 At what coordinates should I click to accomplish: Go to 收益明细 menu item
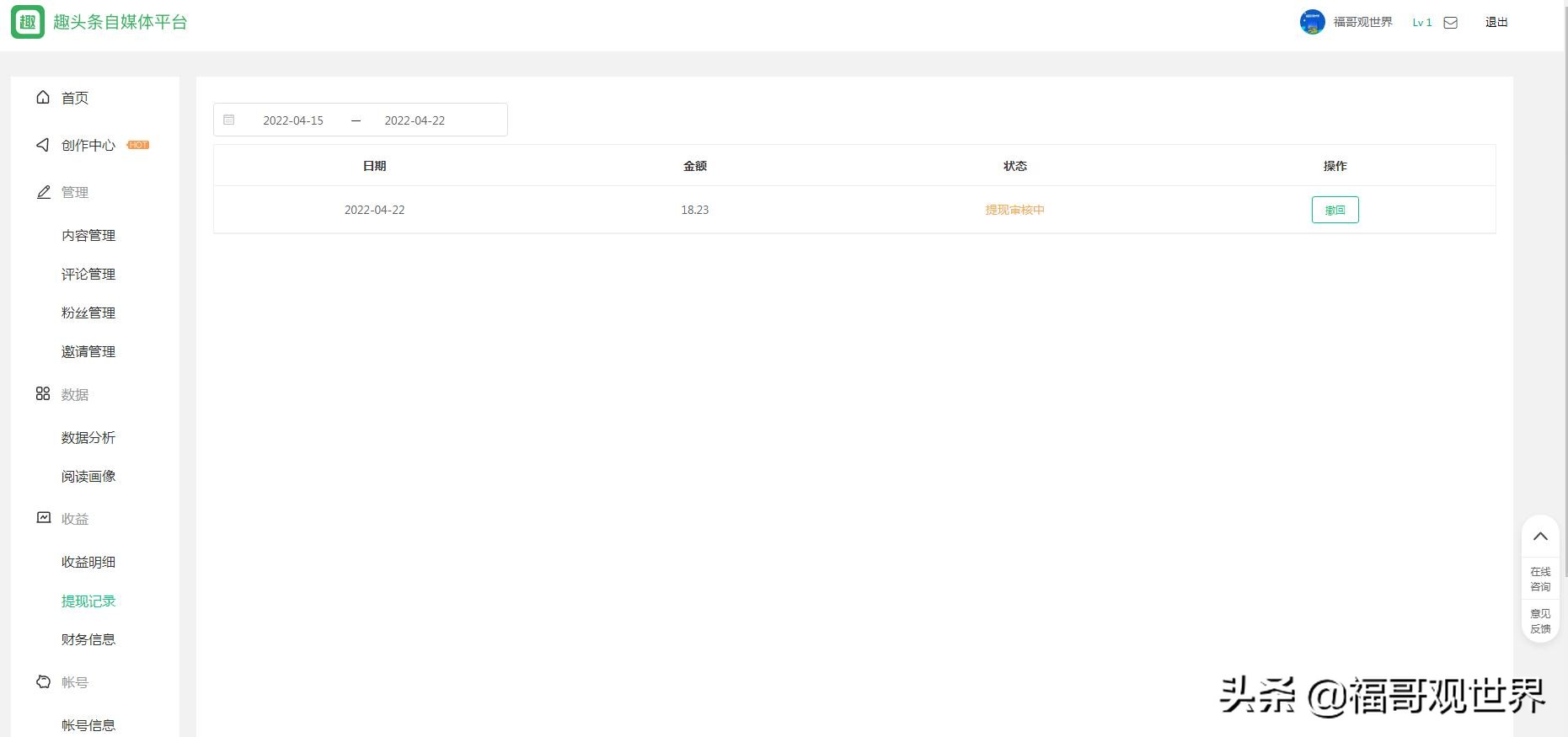pyautogui.click(x=88, y=562)
